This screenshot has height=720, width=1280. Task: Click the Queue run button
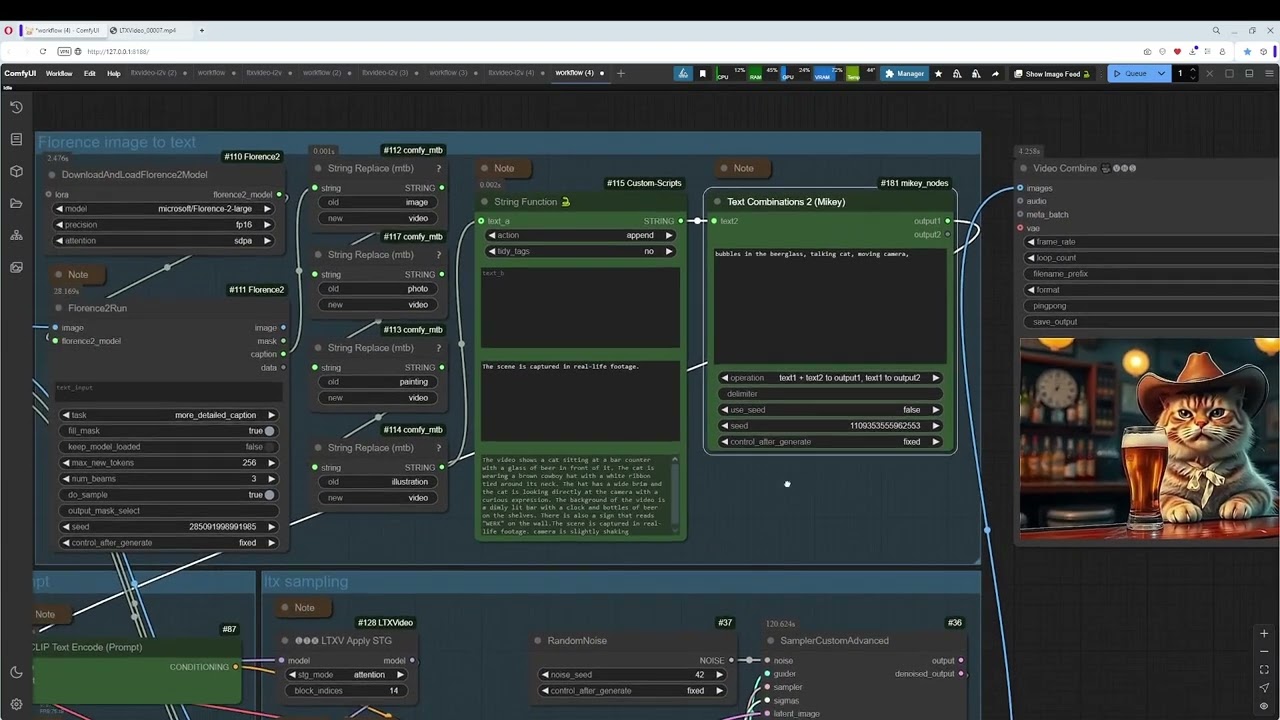point(1129,73)
